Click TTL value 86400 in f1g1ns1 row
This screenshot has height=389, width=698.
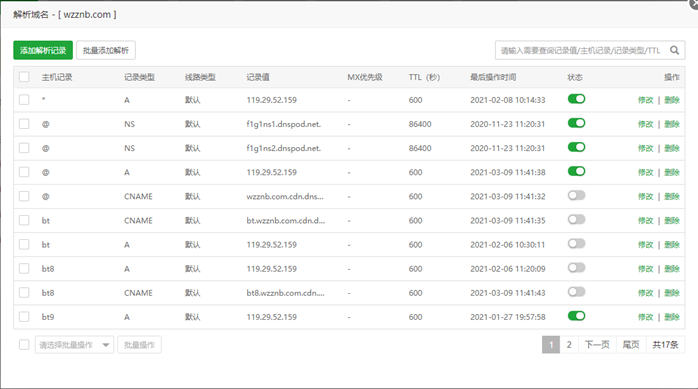click(x=420, y=124)
